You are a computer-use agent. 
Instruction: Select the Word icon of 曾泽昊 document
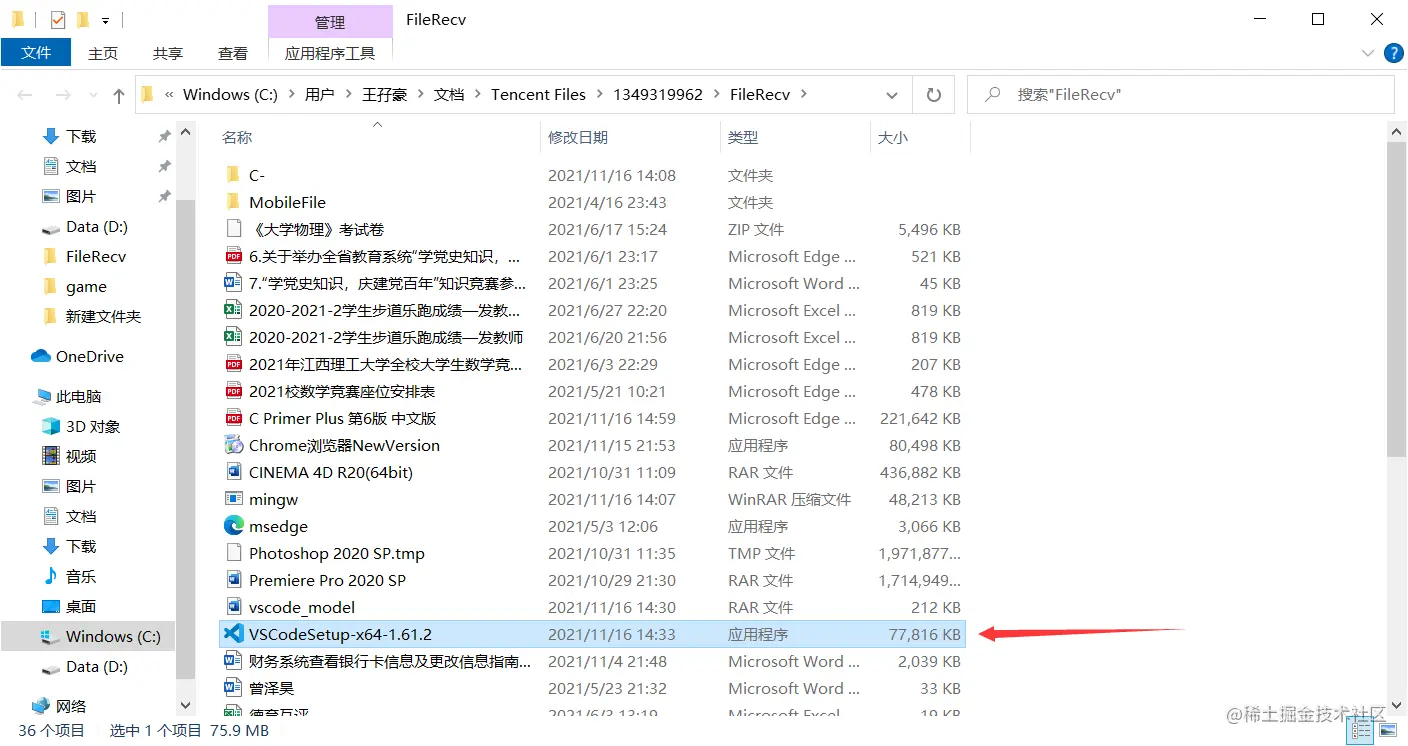(x=233, y=688)
